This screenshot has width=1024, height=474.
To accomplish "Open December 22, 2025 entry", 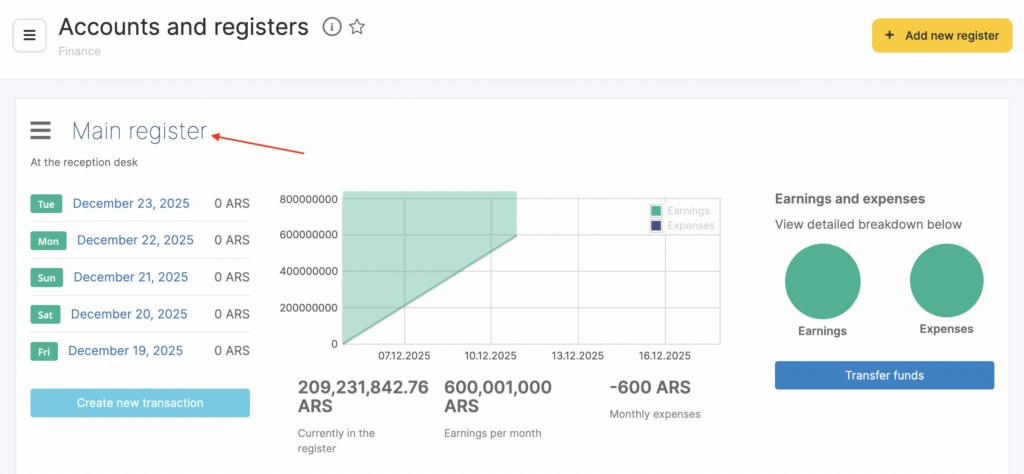I will coord(135,240).
